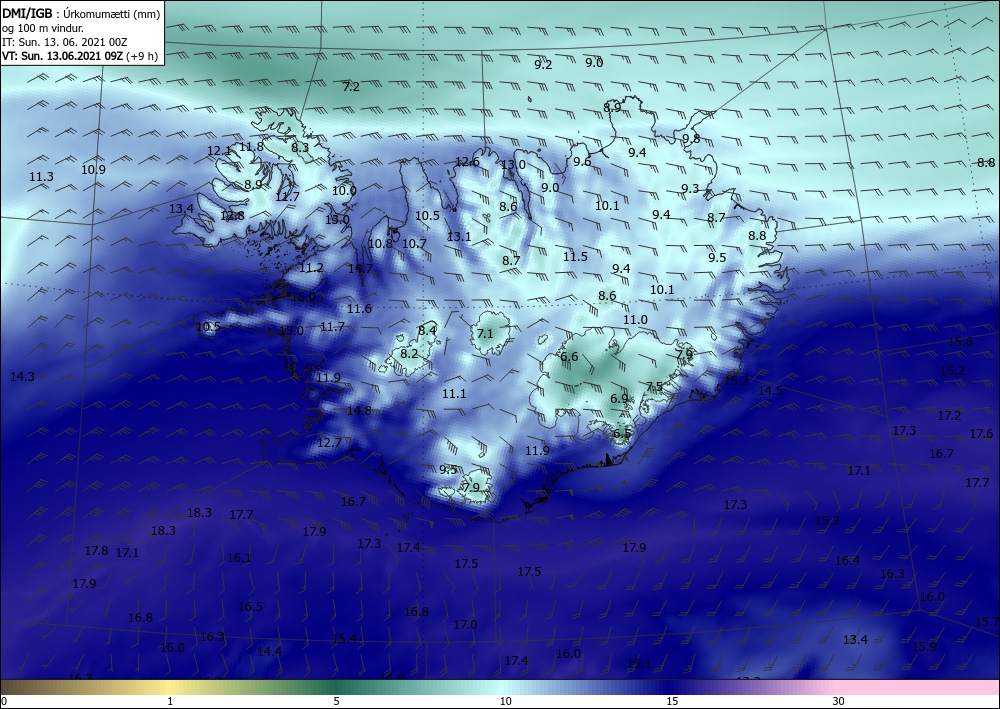Image resolution: width=1000 pixels, height=709 pixels.
Task: Select the initial time "IT: Sun. 13. 06. 2021 00Z"
Action: (x=64, y=42)
